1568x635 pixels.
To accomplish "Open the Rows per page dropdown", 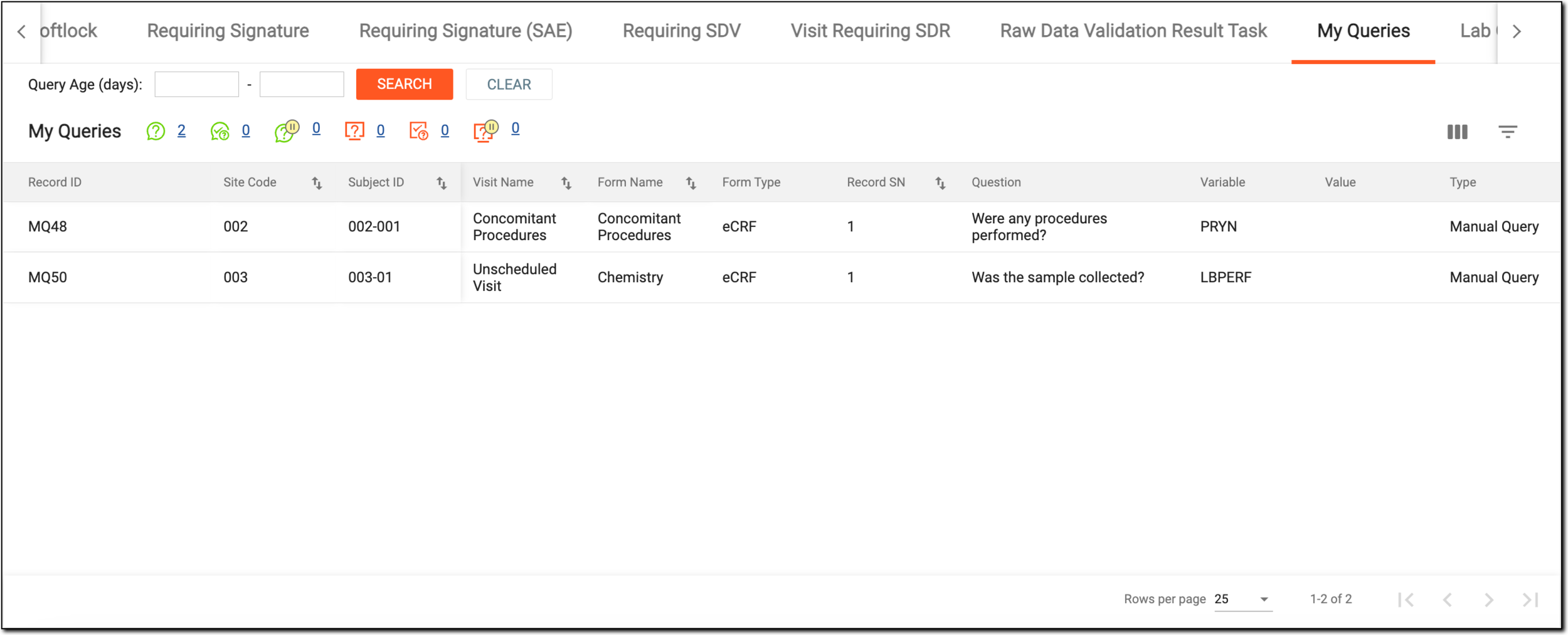I will (1243, 599).
